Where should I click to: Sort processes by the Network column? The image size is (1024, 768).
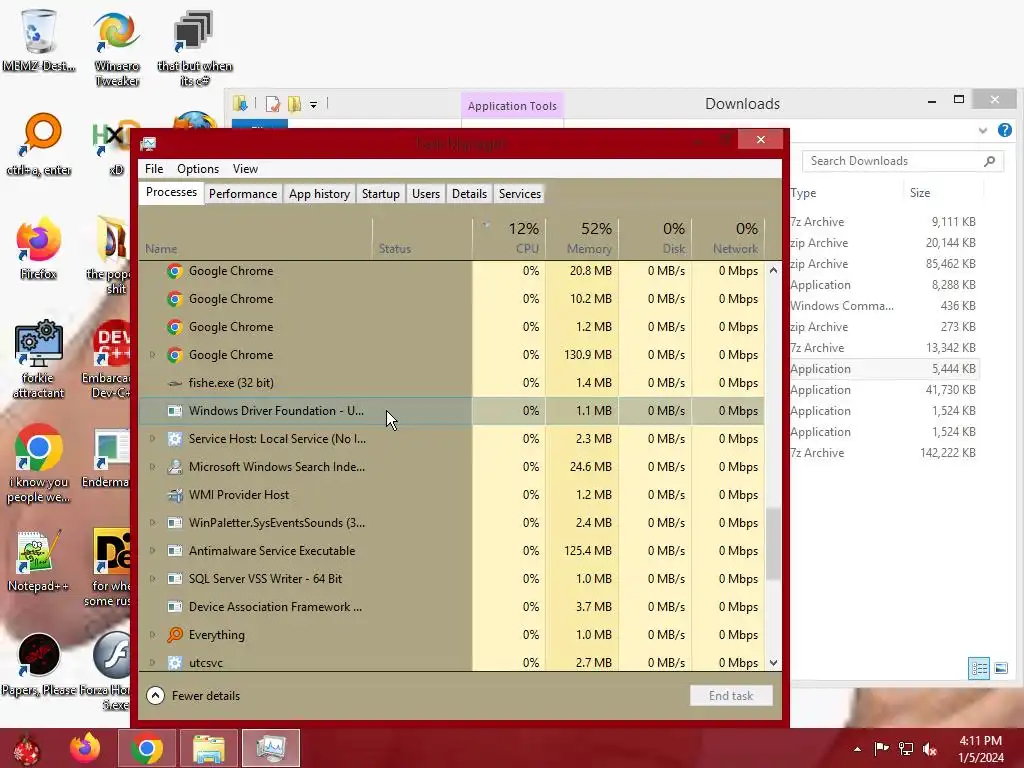click(x=728, y=237)
